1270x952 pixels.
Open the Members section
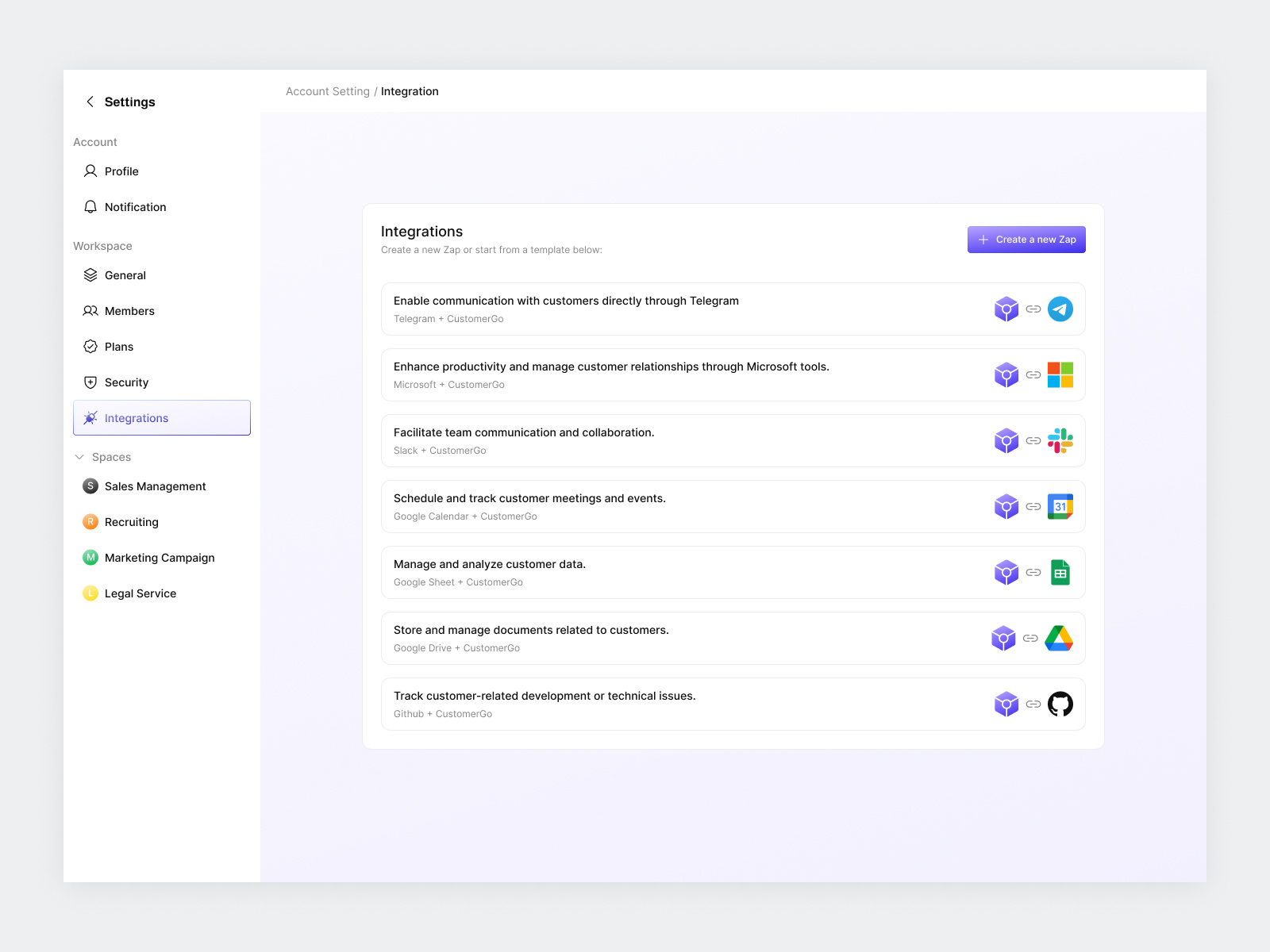click(x=129, y=310)
